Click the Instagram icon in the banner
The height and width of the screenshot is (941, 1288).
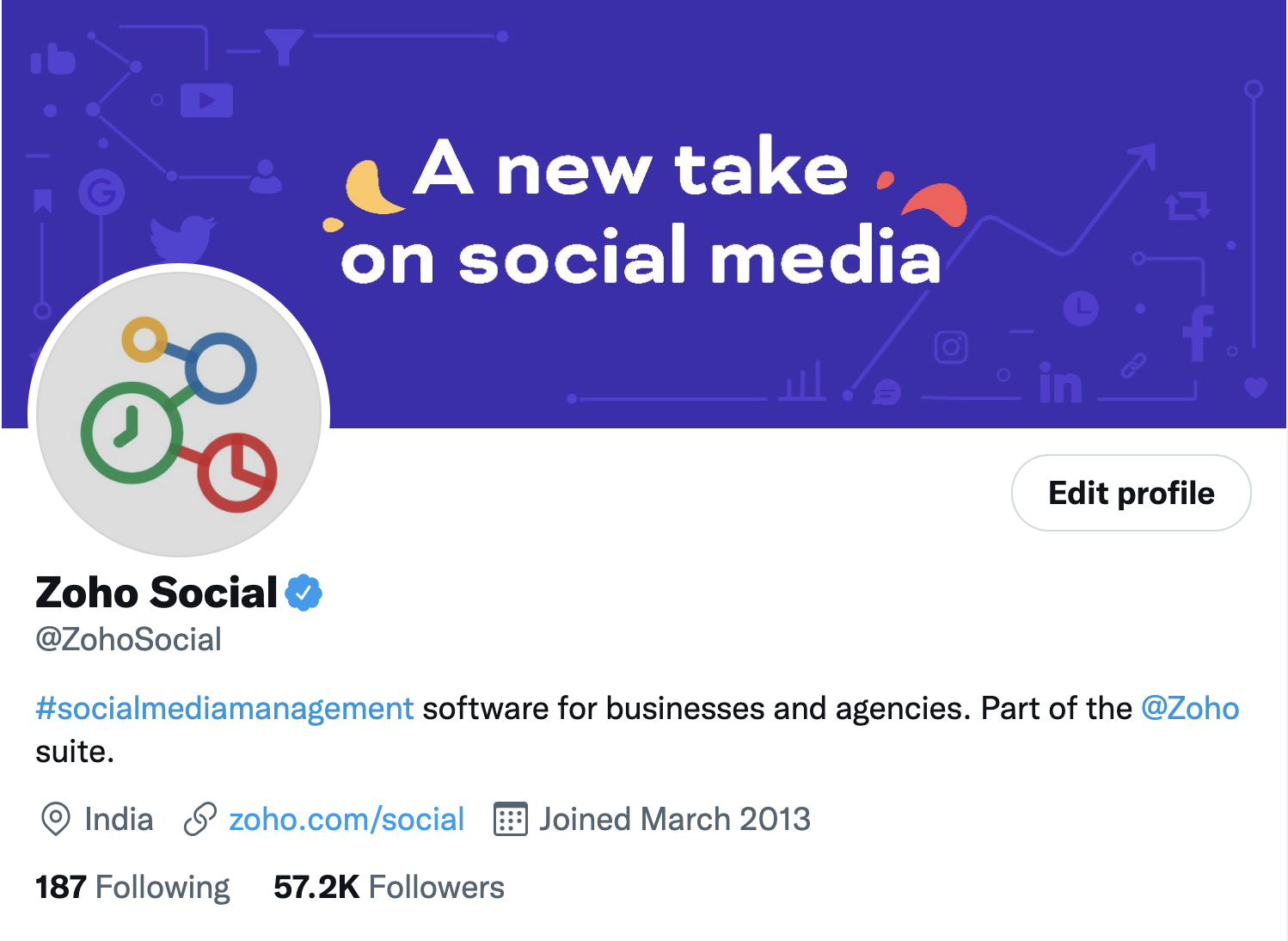[x=951, y=347]
